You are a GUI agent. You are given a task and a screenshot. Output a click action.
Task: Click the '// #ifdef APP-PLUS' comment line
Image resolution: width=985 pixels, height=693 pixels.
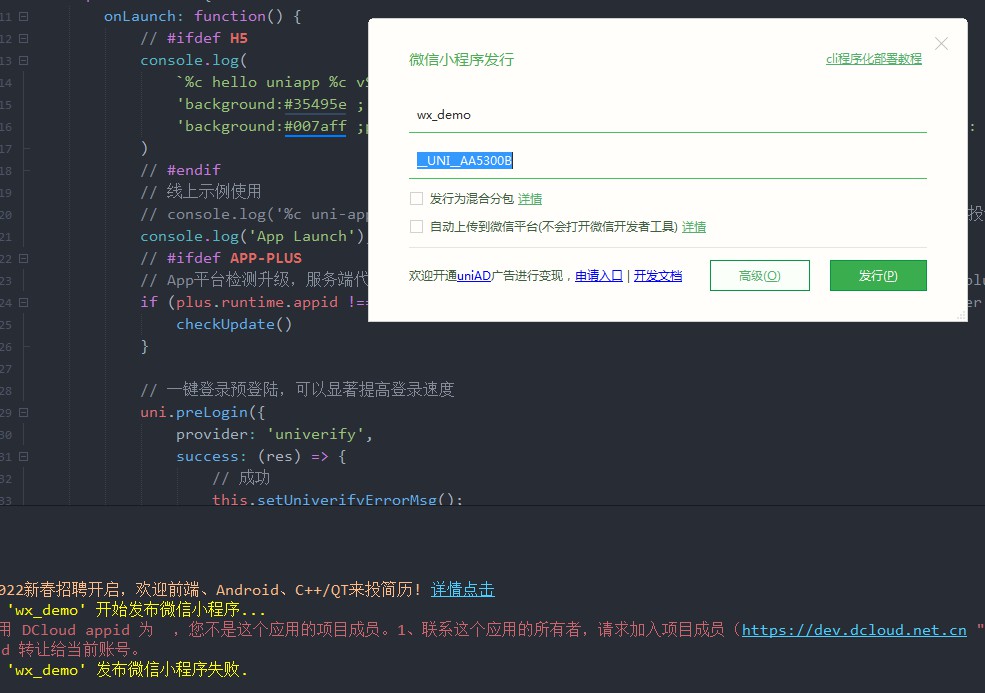pos(221,258)
